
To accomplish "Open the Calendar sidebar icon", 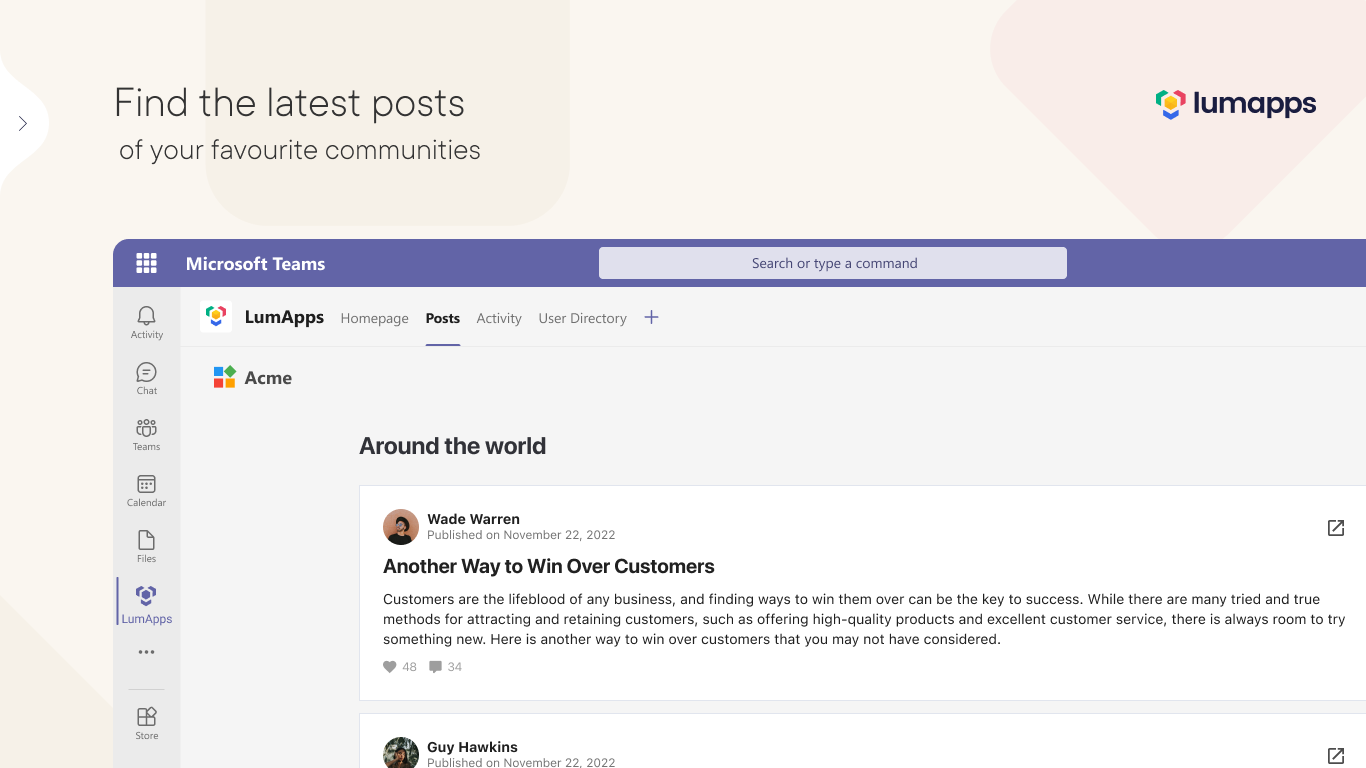I will coord(146,490).
